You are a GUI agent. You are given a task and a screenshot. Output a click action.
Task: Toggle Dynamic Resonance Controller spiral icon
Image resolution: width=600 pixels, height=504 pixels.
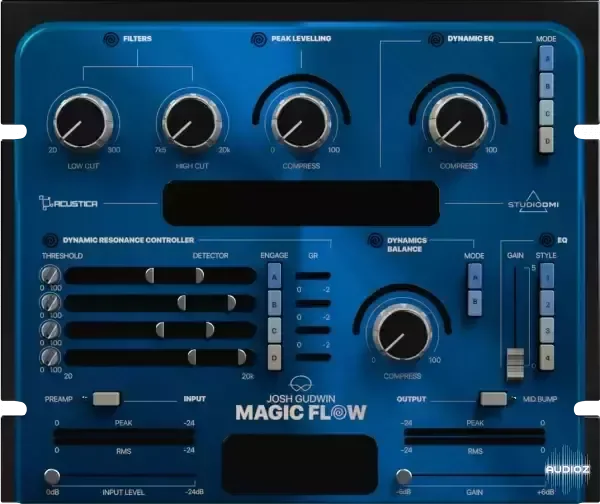pyautogui.click(x=50, y=241)
